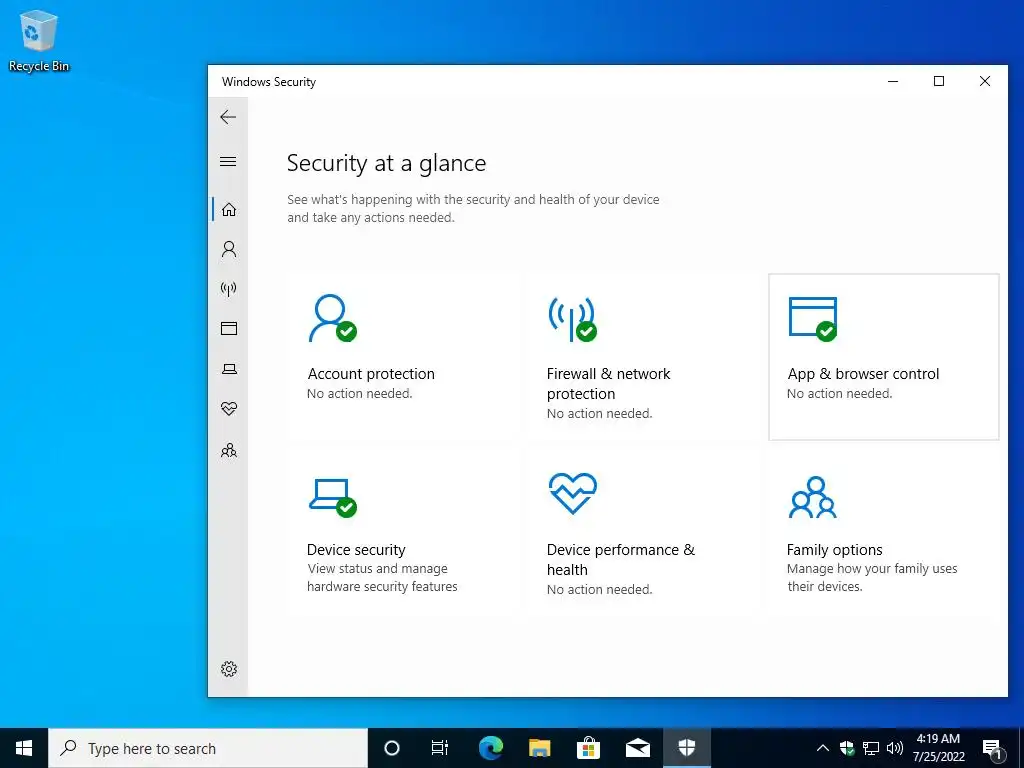Open File Explorer from taskbar
Screen dimensions: 1024x768
pos(539,748)
